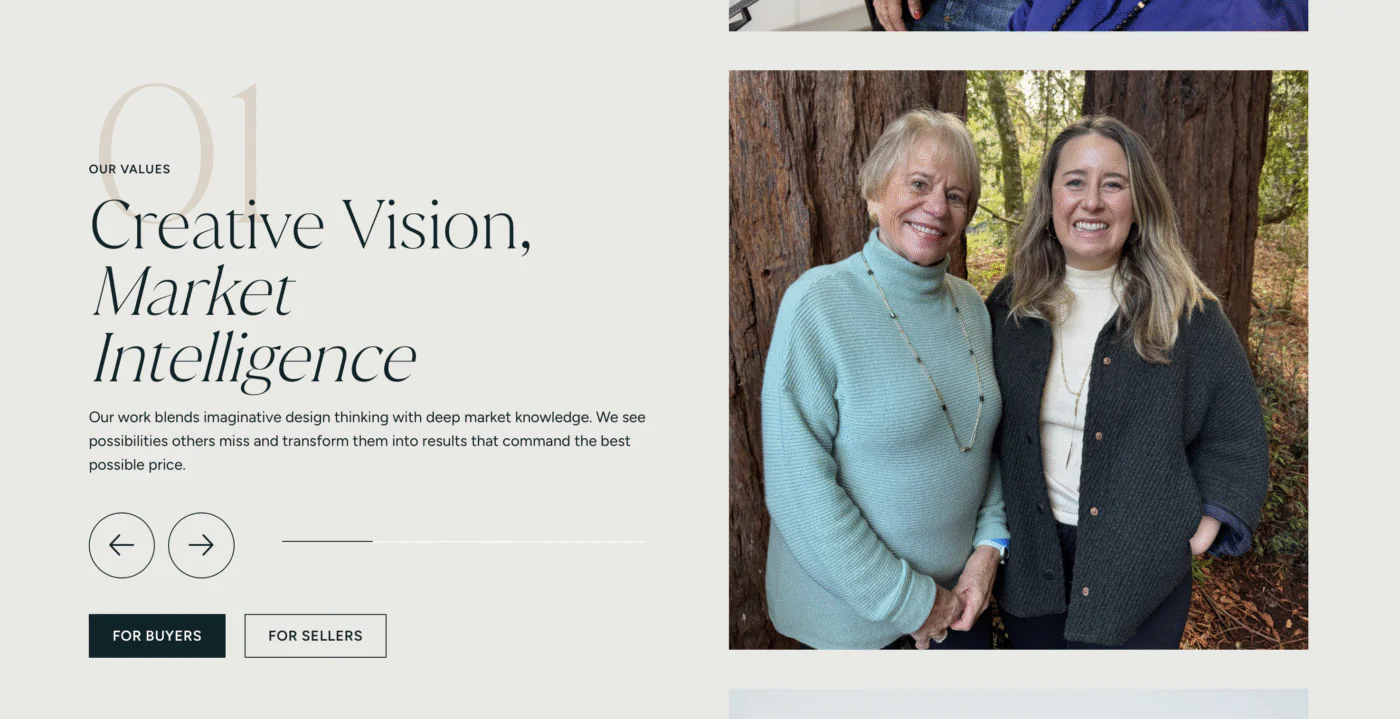The height and width of the screenshot is (719, 1400).
Task: Click the dark filled FOR BUYERS primary button
Action: click(157, 635)
